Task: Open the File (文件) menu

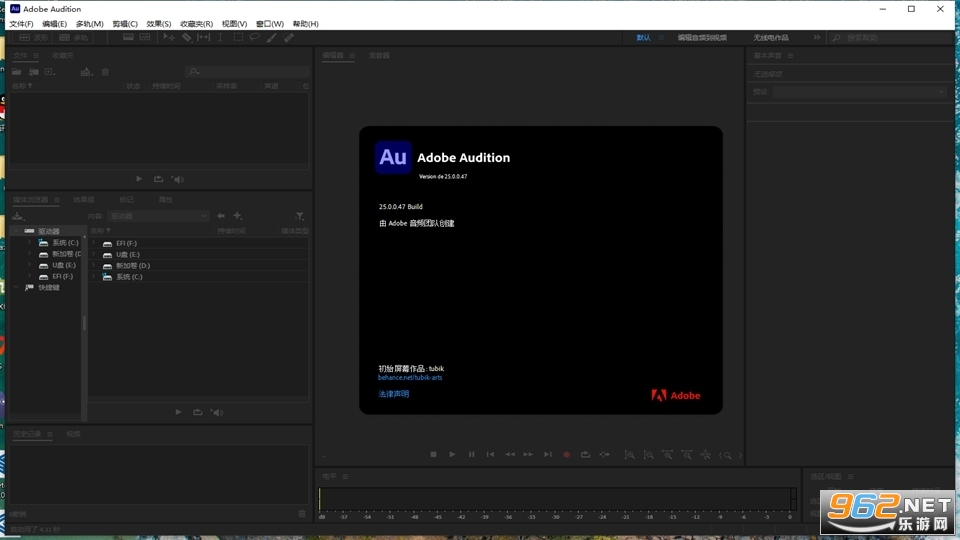Action: (x=21, y=24)
